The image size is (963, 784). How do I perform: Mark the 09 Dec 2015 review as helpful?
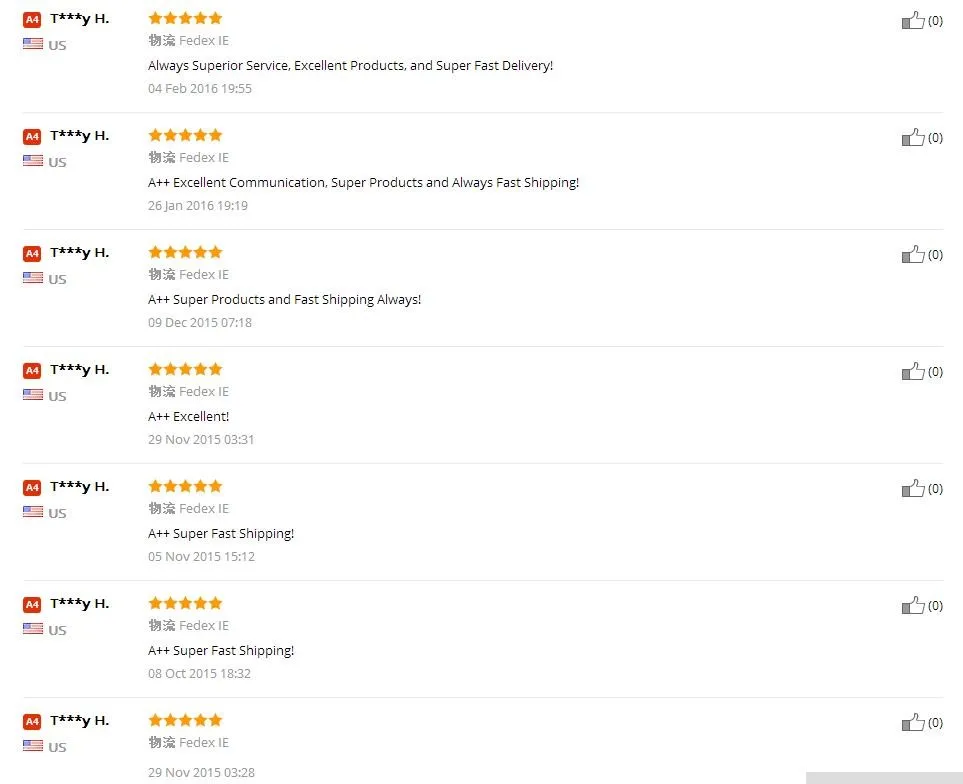913,255
